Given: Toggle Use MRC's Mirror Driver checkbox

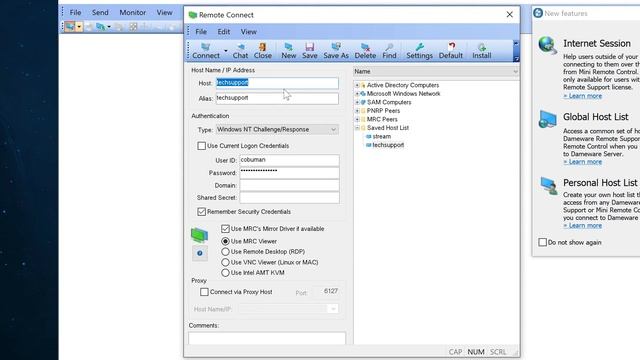Looking at the screenshot, I should [225, 229].
